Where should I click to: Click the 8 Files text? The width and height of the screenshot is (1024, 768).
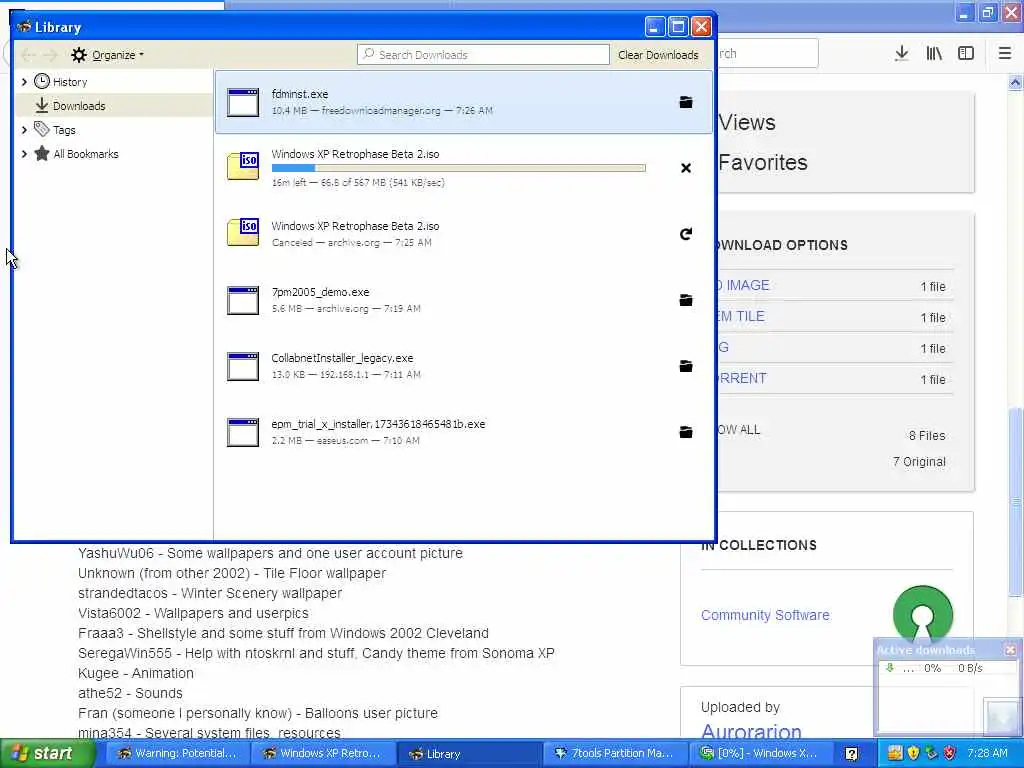[x=927, y=436]
